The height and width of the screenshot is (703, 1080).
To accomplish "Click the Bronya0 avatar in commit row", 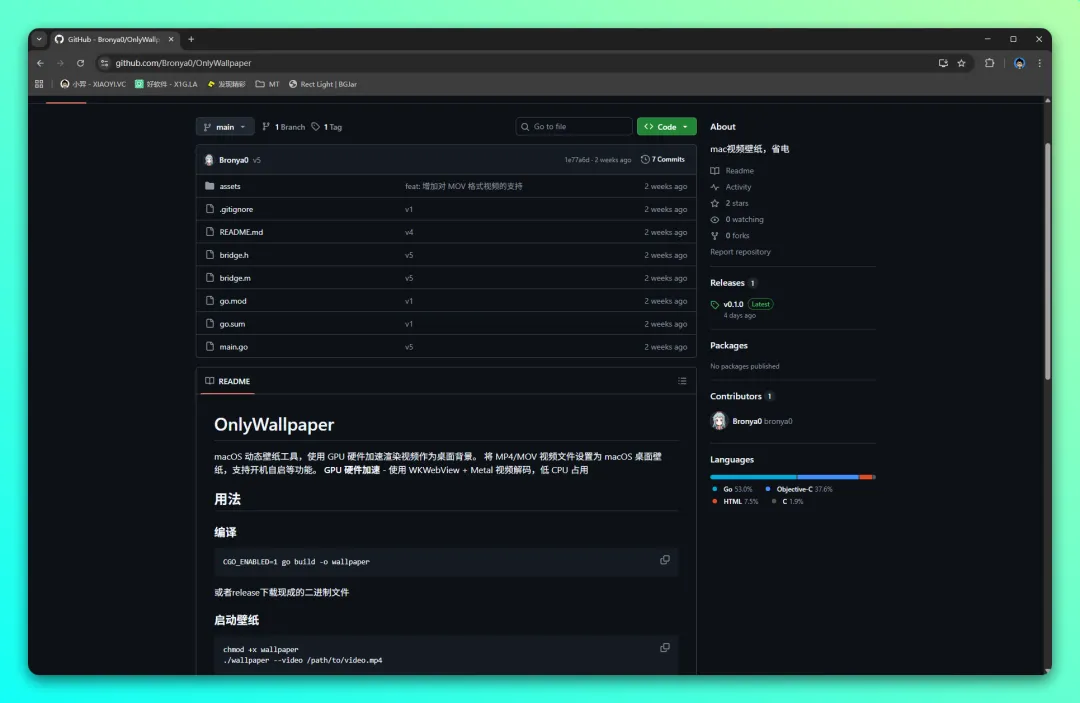I will [209, 160].
